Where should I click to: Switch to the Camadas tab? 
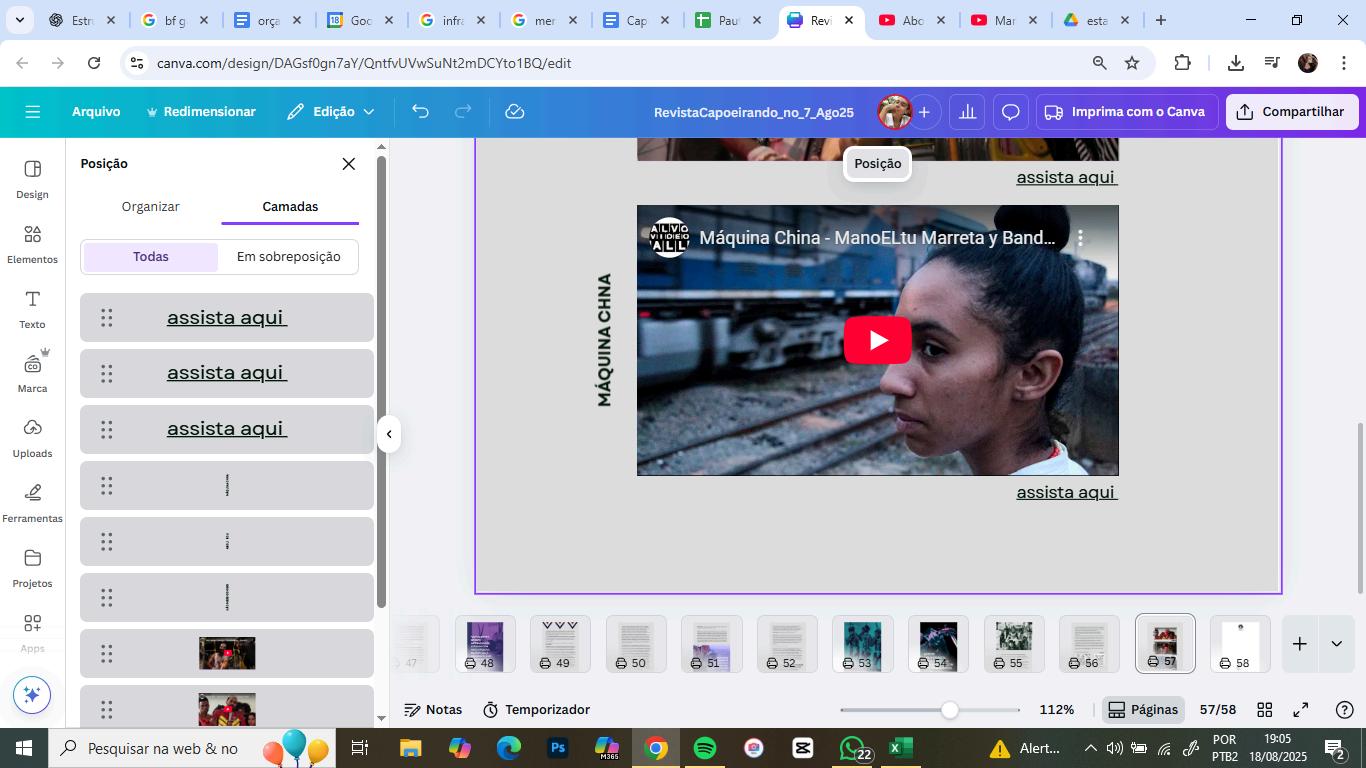click(x=290, y=207)
